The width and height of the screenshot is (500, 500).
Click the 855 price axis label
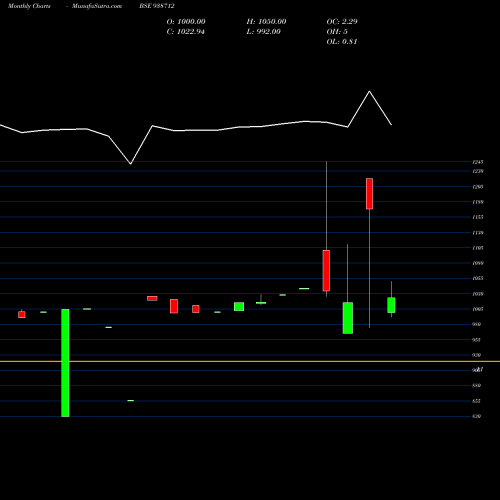pyautogui.click(x=477, y=401)
